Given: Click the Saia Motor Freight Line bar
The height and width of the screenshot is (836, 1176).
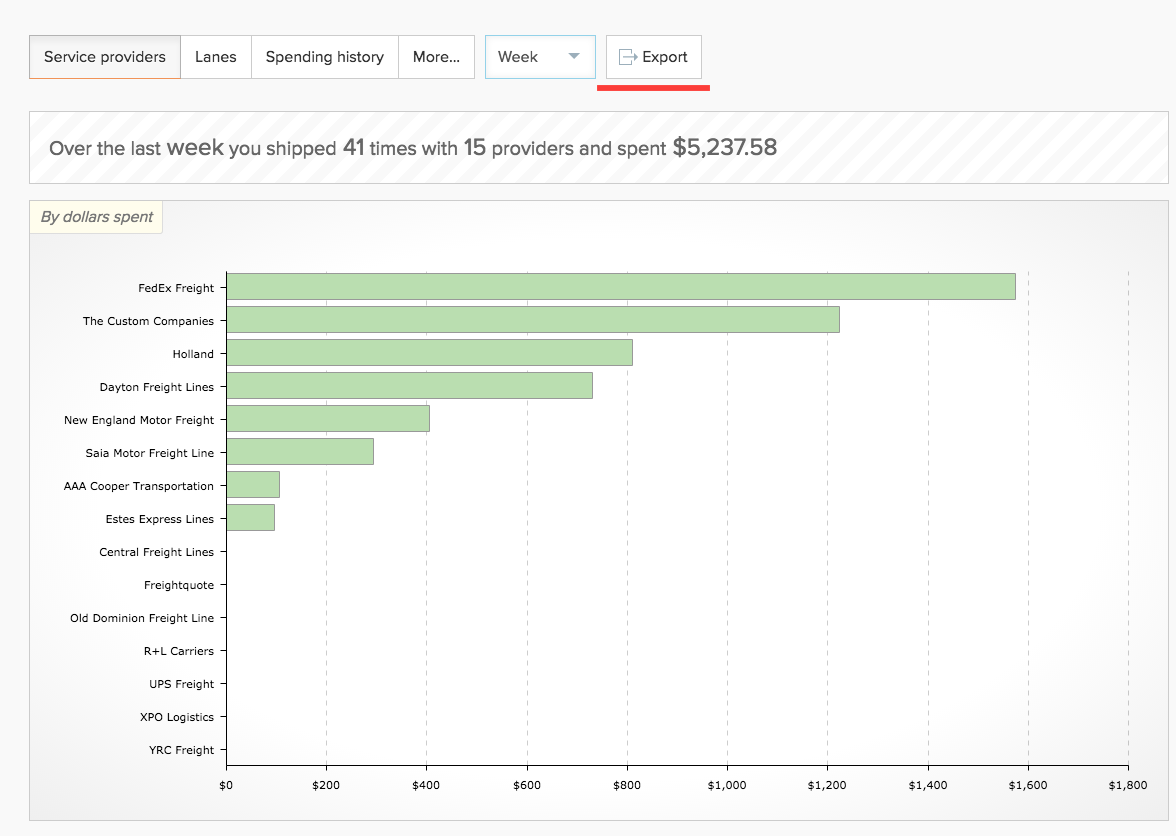Looking at the screenshot, I should click(x=300, y=451).
